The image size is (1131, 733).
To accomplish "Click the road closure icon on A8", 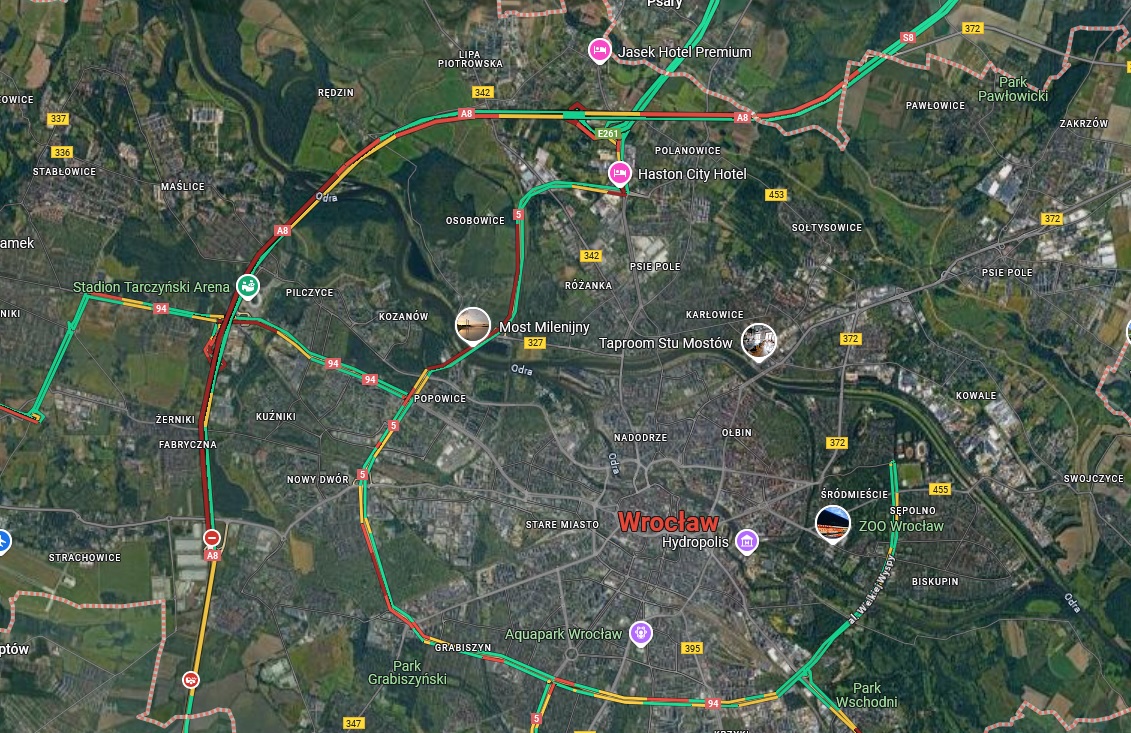I will pos(212,537).
